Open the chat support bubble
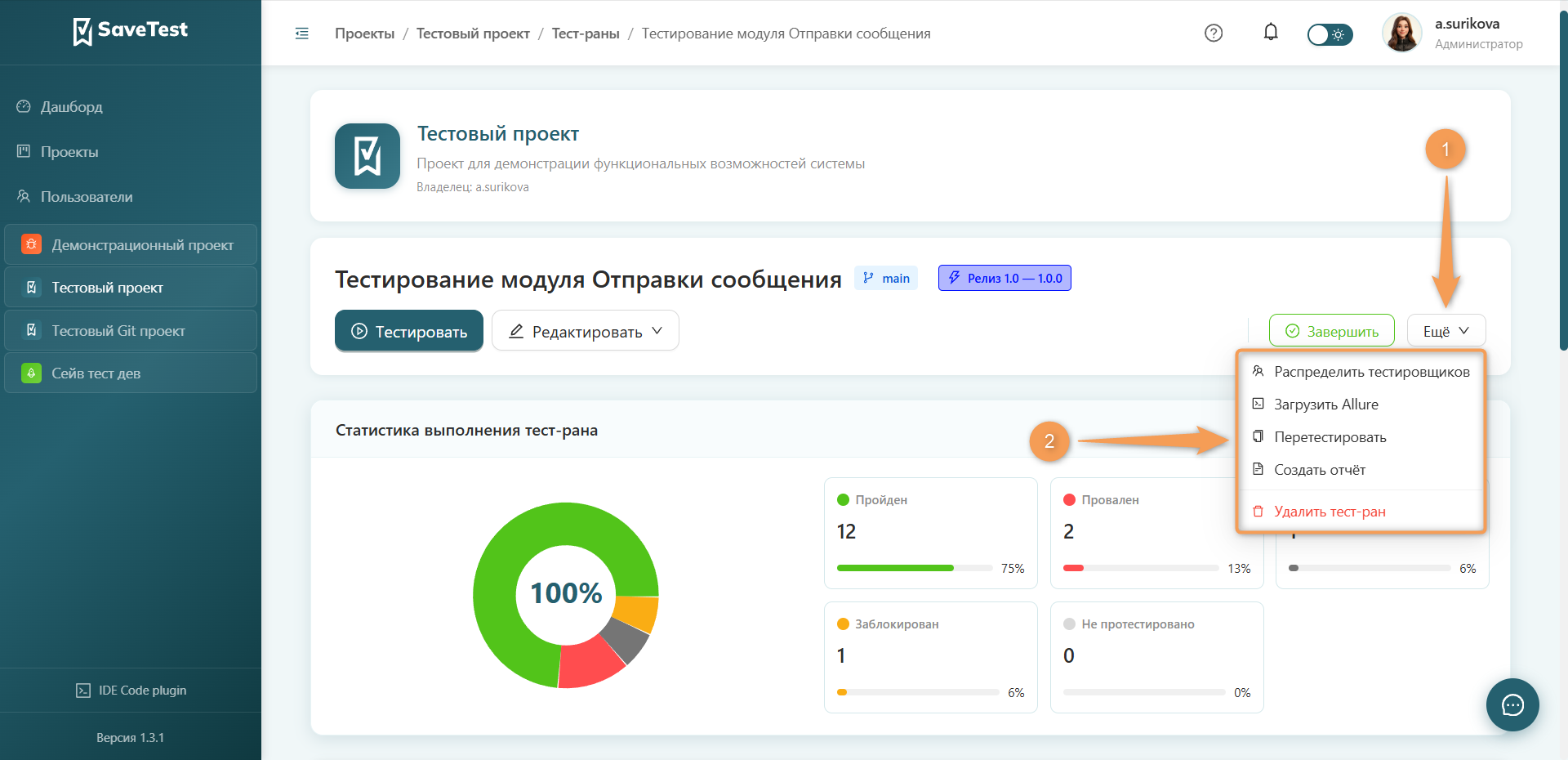 tap(1512, 704)
